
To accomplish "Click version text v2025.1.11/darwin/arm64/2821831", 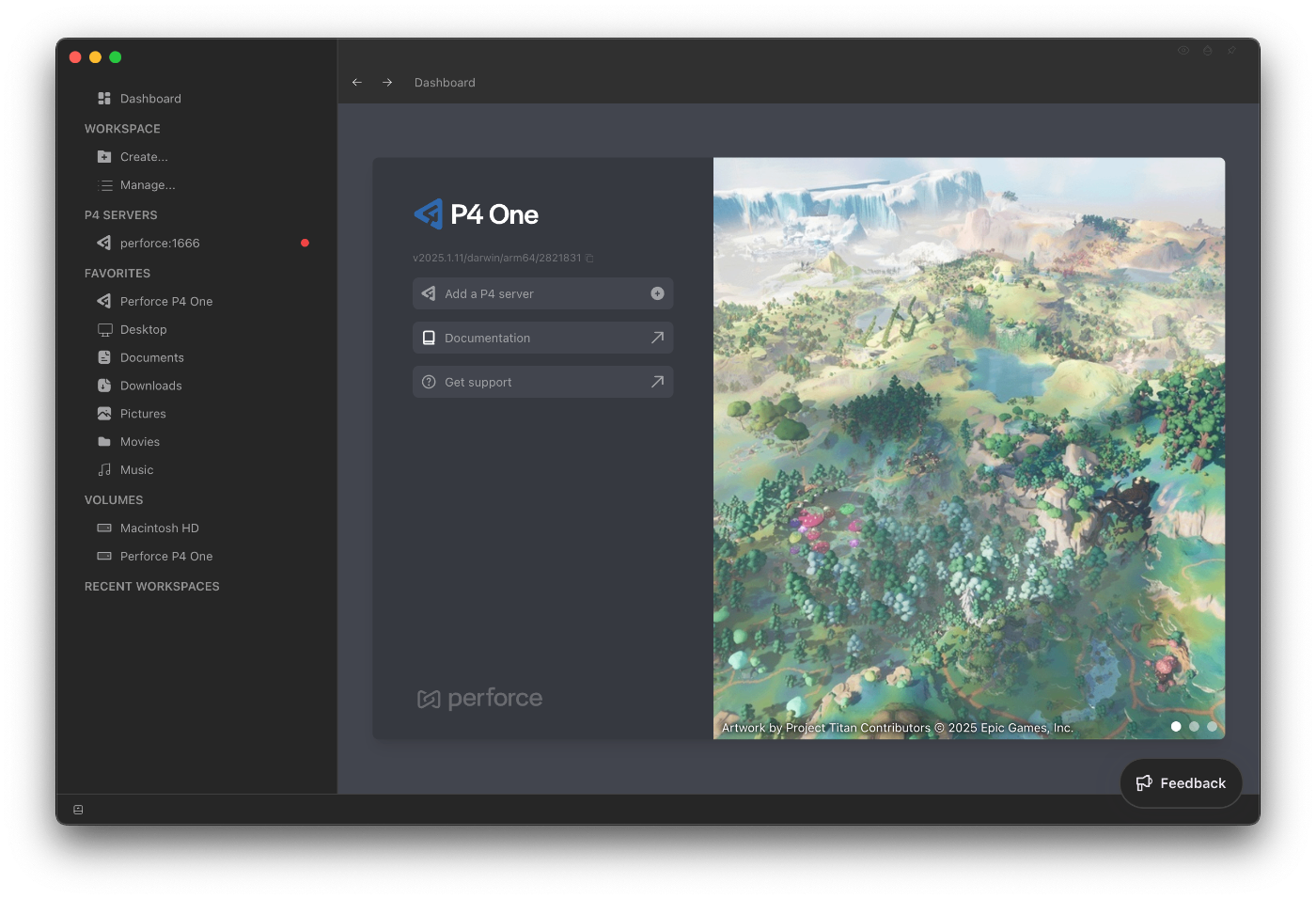I will pos(497,258).
